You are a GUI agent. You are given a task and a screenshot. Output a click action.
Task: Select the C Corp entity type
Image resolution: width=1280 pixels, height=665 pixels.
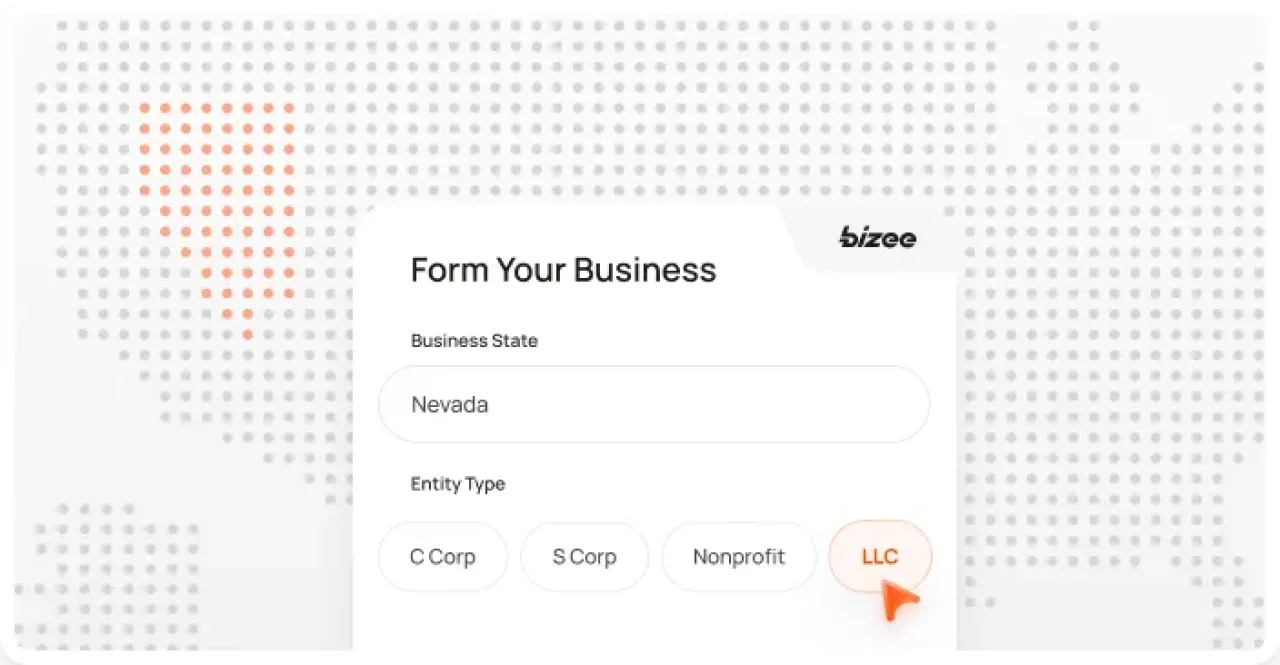tap(443, 557)
